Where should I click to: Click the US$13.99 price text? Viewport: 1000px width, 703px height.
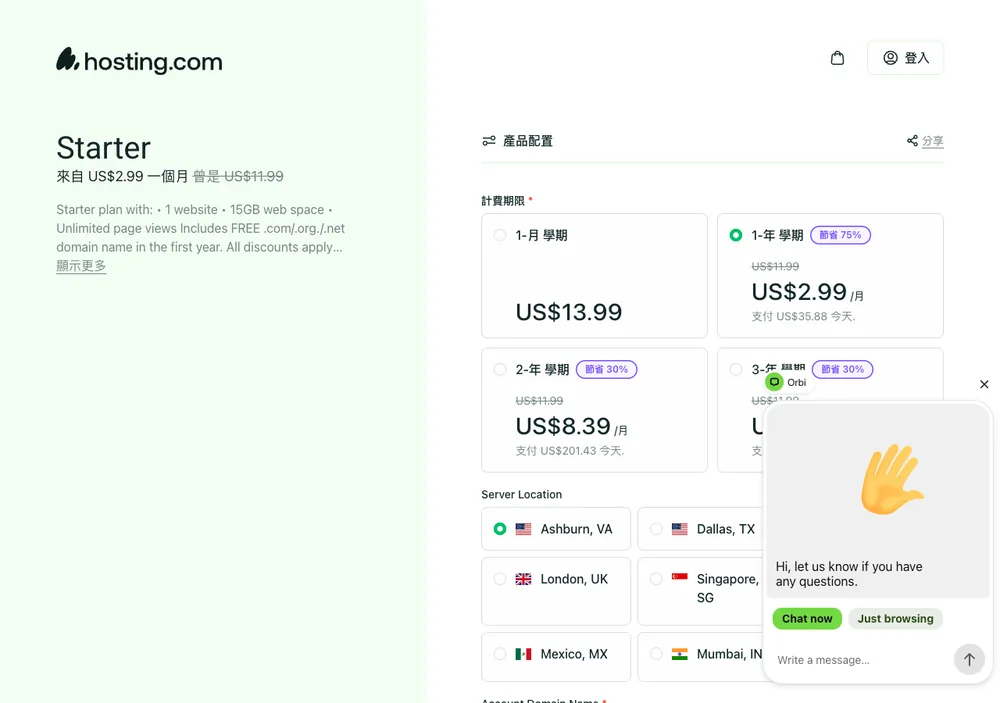click(568, 312)
